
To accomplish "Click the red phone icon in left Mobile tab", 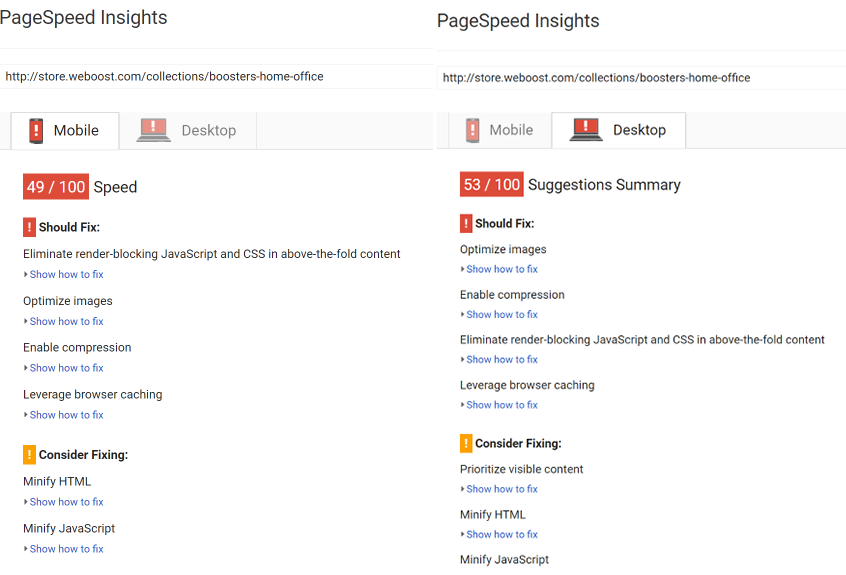I will click(36, 131).
